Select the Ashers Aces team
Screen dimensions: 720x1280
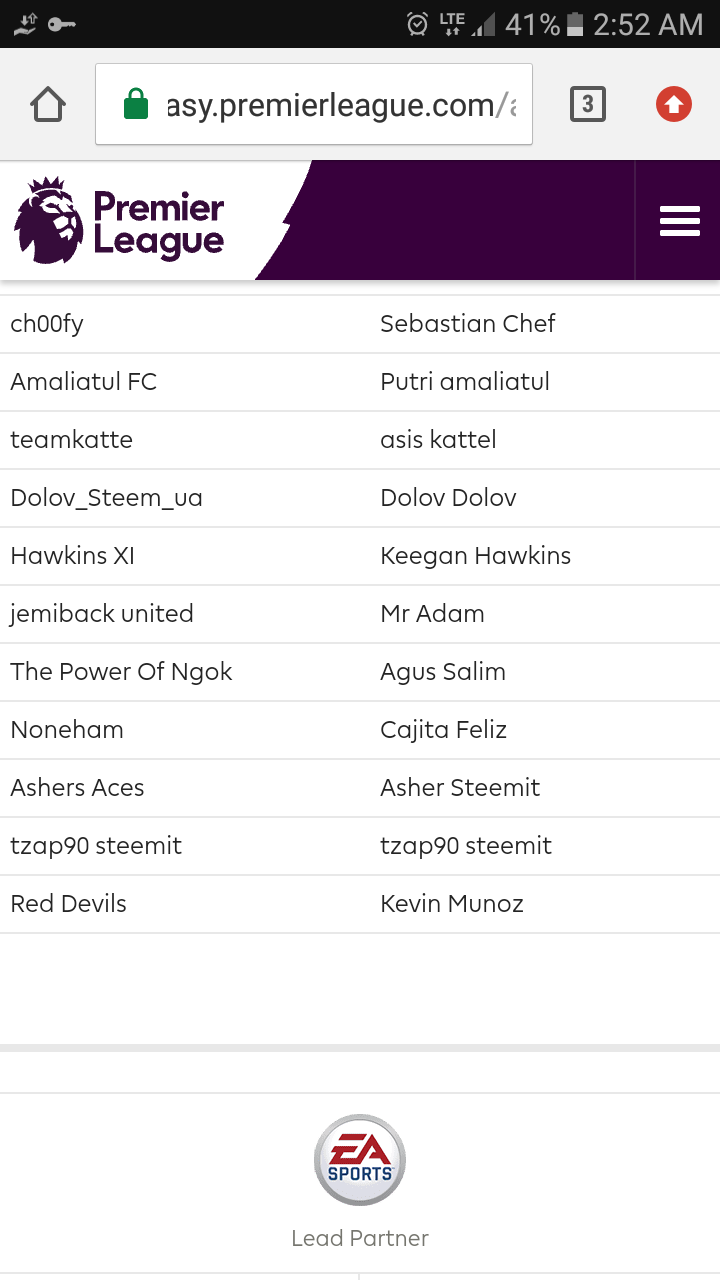pyautogui.click(x=78, y=788)
